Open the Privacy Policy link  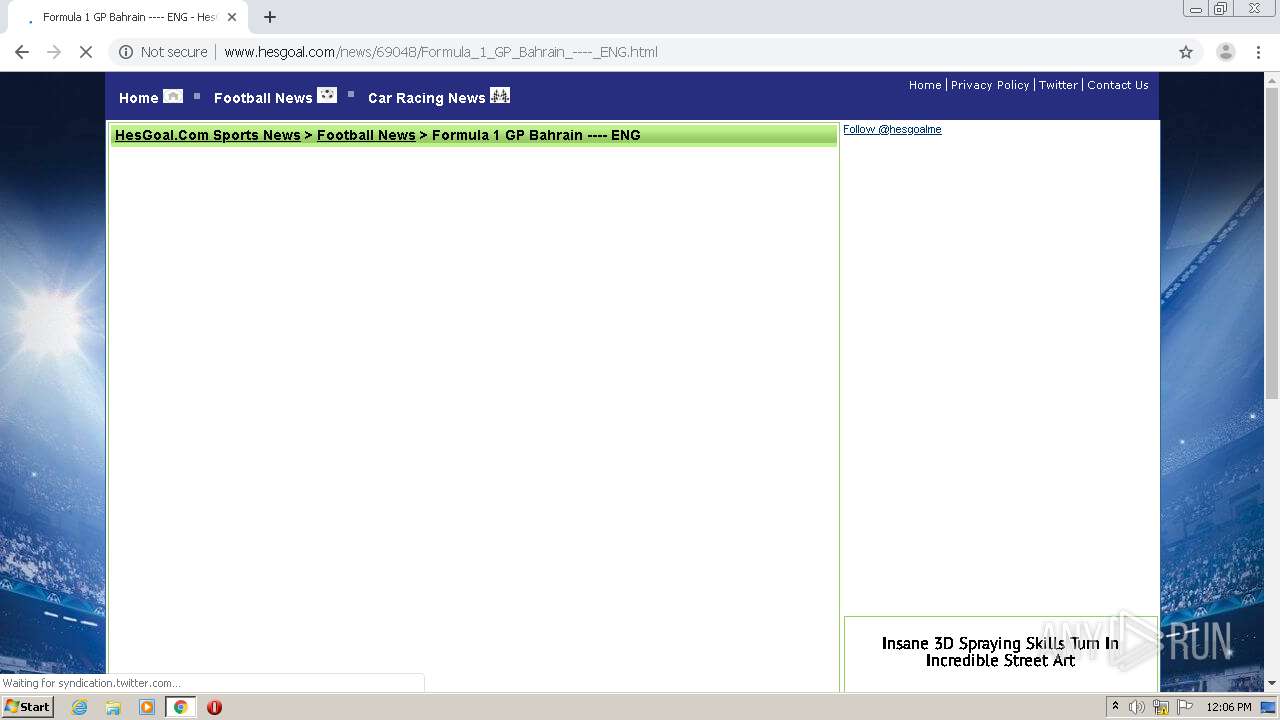tap(990, 85)
